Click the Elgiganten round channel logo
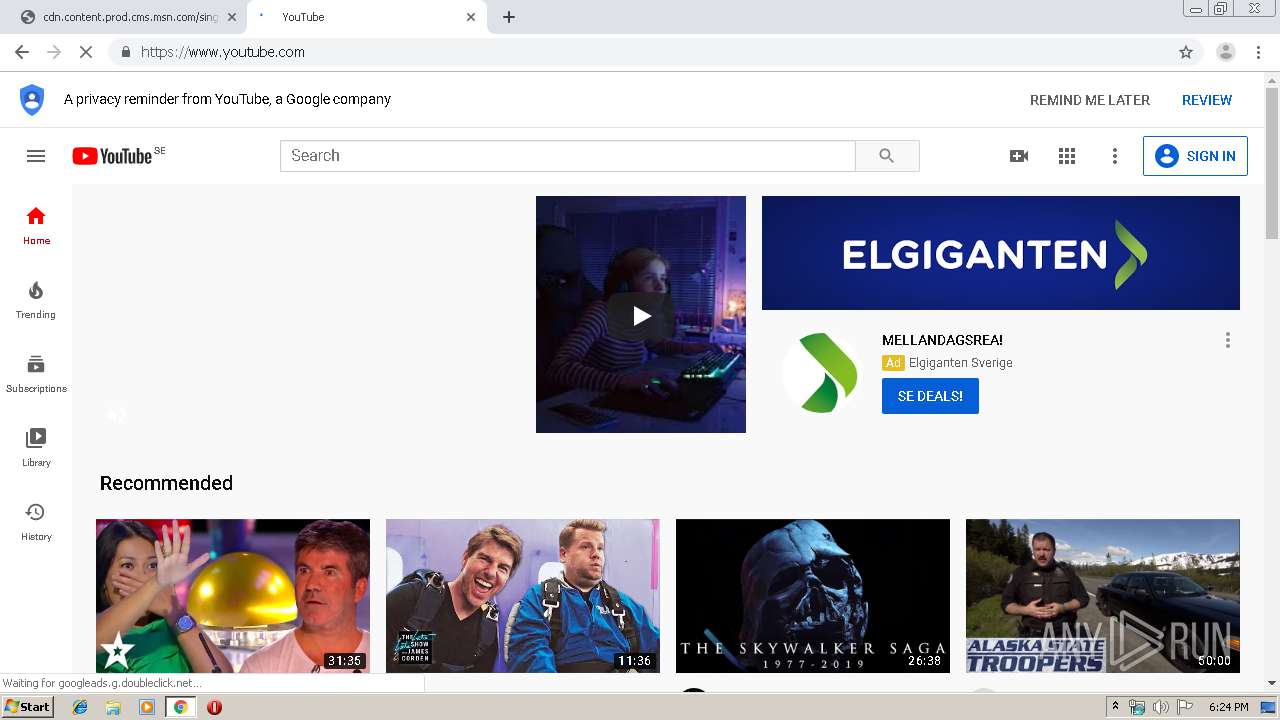 coord(821,372)
